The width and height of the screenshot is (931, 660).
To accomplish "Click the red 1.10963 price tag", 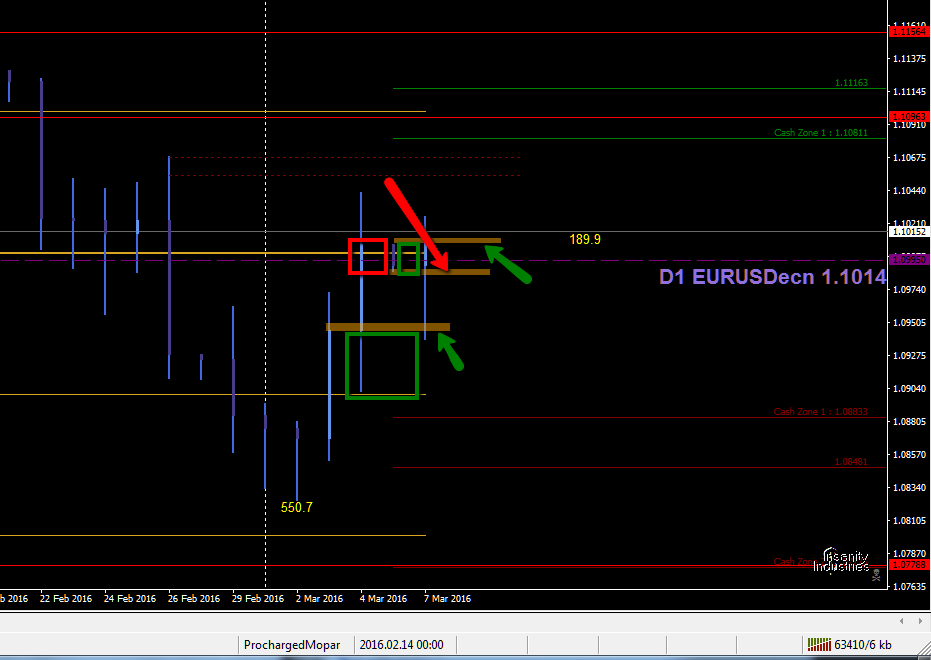I will pyautogui.click(x=910, y=117).
